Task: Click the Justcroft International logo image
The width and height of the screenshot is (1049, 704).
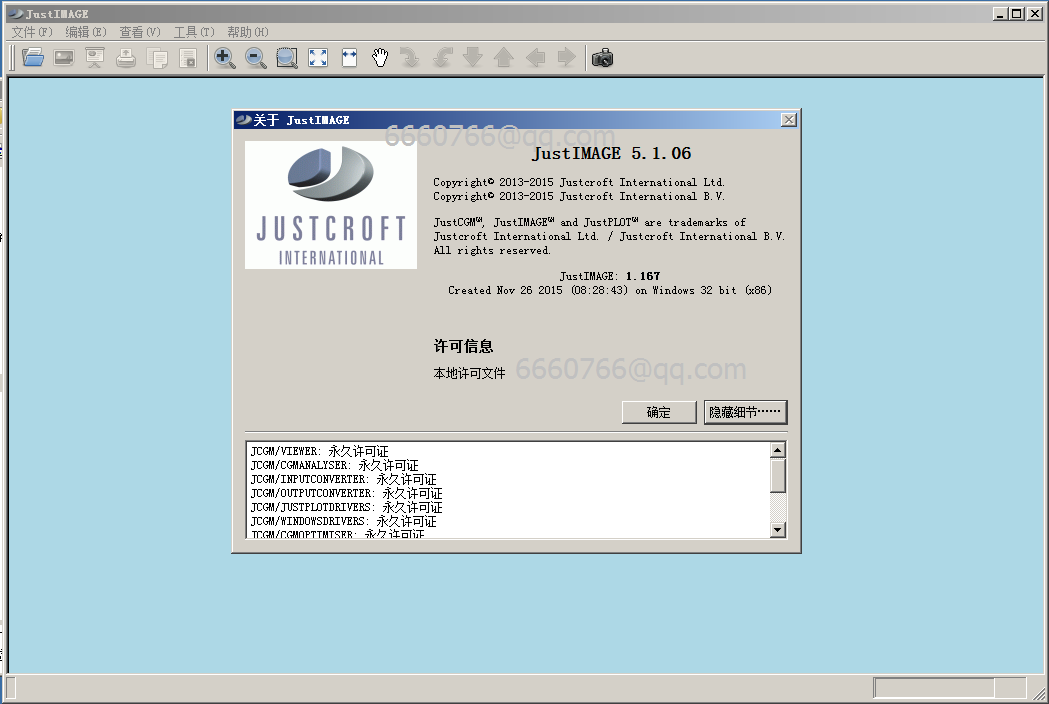Action: (x=330, y=205)
